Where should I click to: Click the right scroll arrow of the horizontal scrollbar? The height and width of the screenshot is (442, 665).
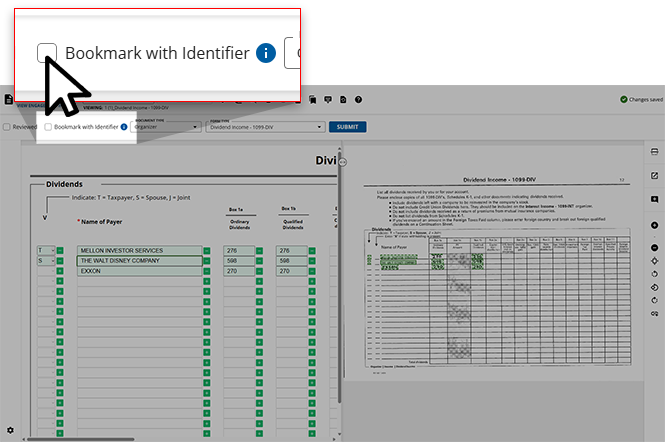pyautogui.click(x=334, y=439)
